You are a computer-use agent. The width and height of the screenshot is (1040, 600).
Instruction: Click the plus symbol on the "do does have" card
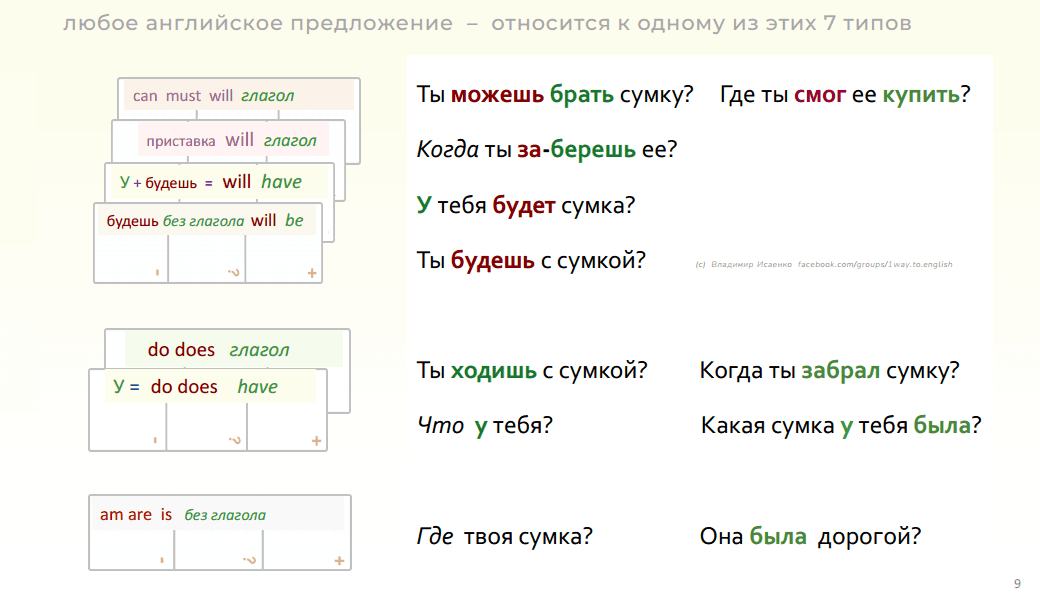pos(316,440)
